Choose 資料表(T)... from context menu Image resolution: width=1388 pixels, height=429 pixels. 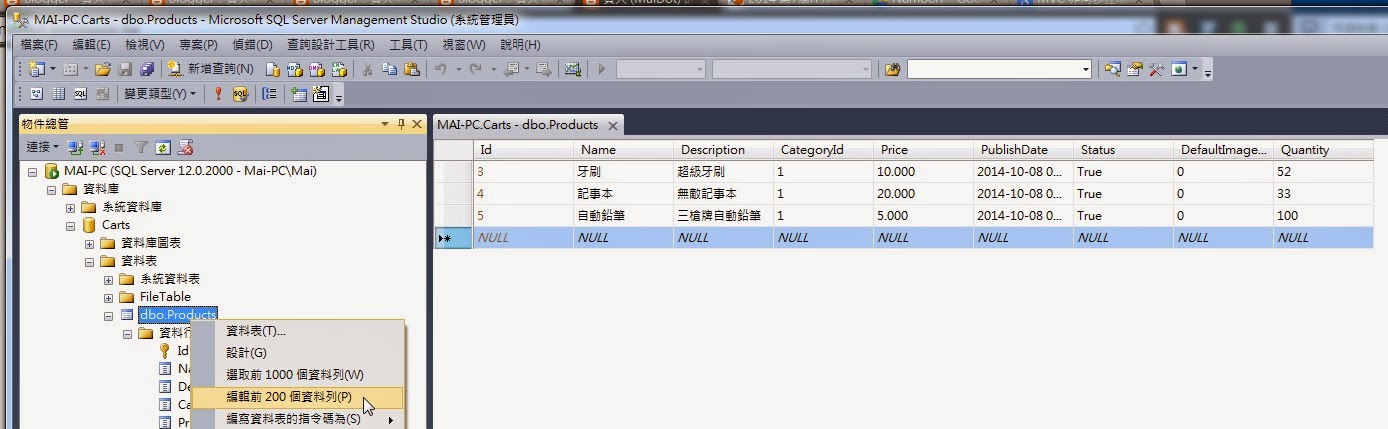pos(297,331)
